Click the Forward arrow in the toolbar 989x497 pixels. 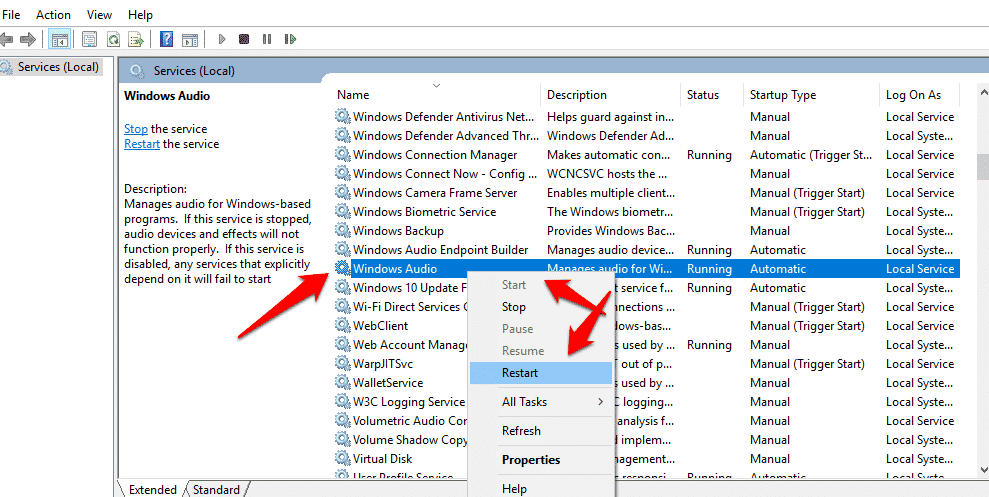coord(27,39)
